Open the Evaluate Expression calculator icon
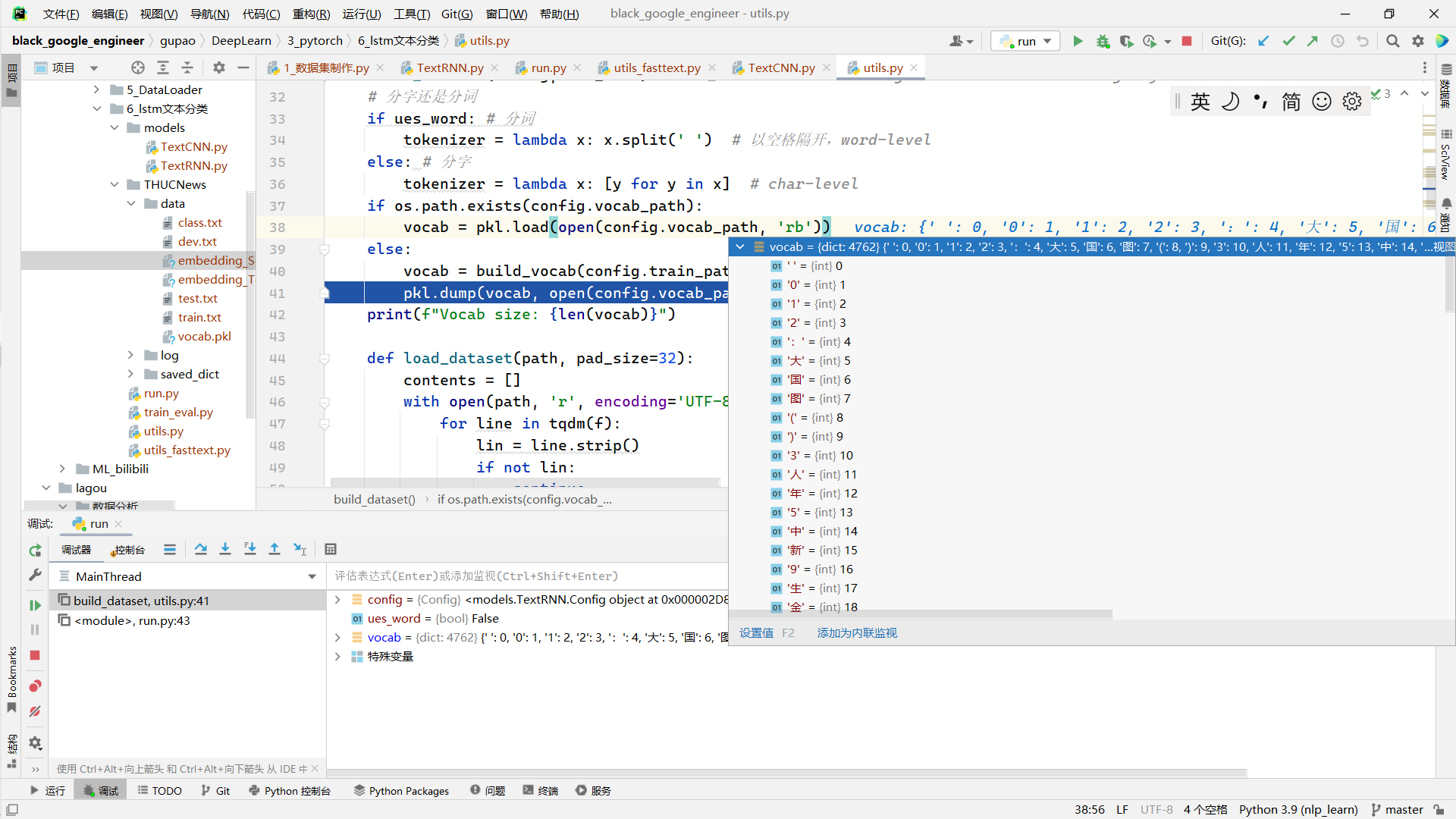The width and height of the screenshot is (1456, 819). tap(331, 549)
